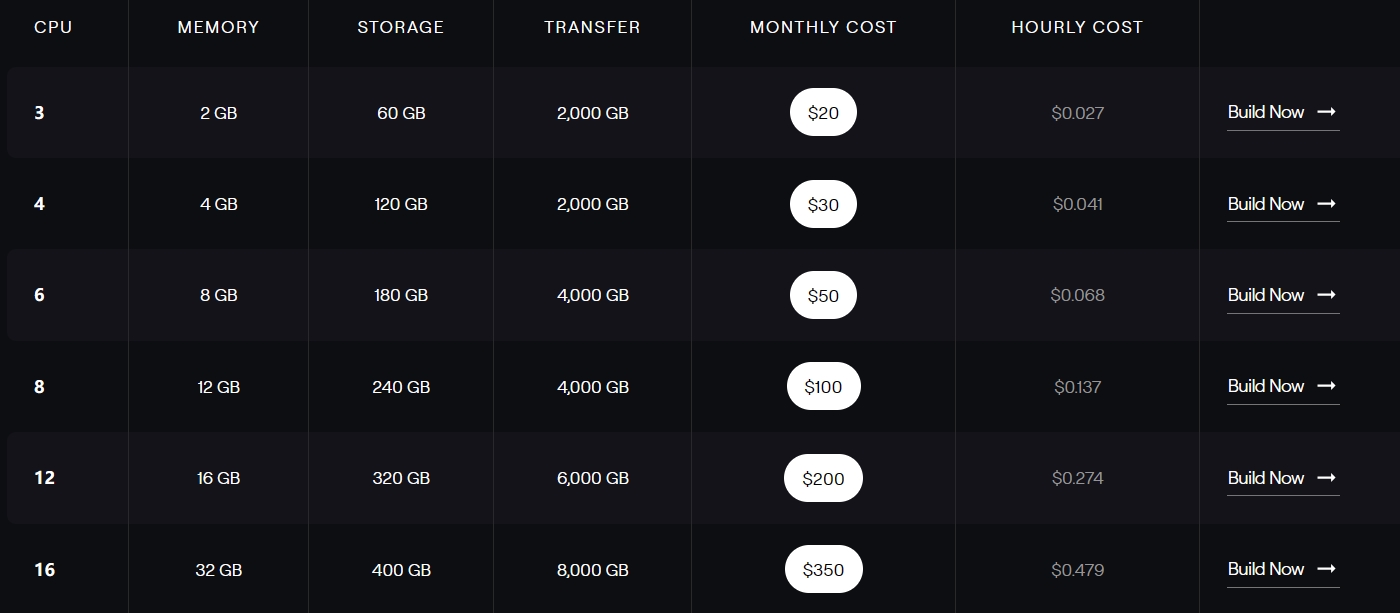The width and height of the screenshot is (1400, 613).
Task: Click the $20 monthly cost pill
Action: coord(823,113)
